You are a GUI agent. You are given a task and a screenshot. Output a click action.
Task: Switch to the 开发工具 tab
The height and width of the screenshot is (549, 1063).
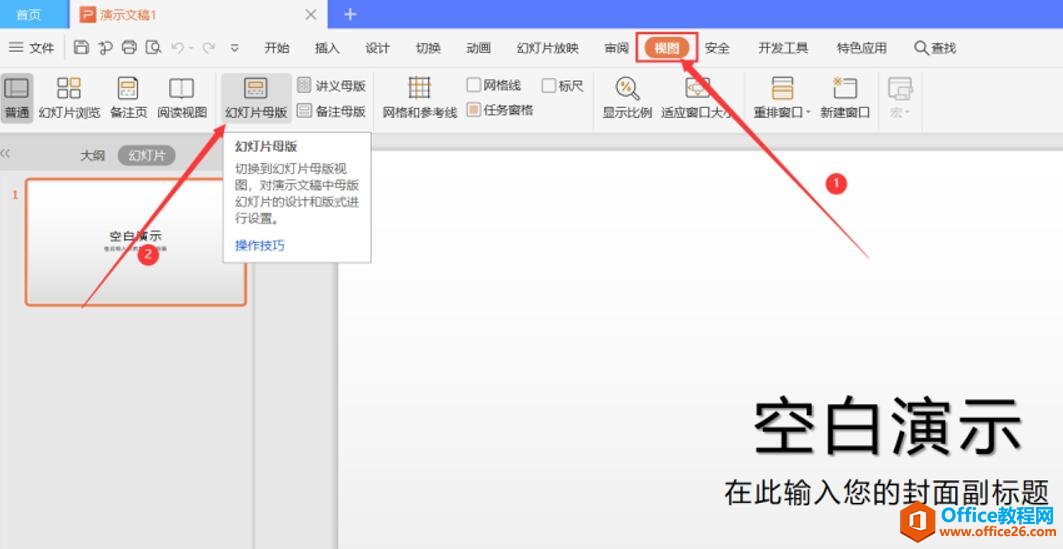click(783, 47)
